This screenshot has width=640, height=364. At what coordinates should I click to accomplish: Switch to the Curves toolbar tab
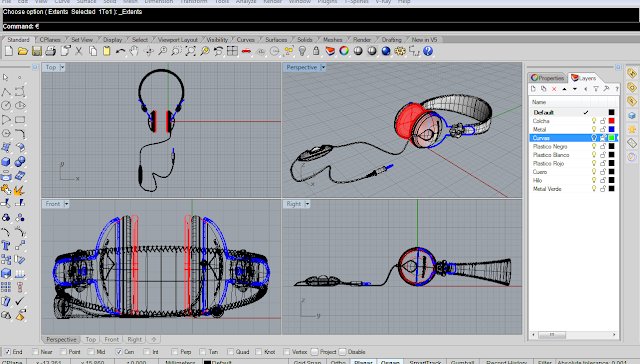245,40
